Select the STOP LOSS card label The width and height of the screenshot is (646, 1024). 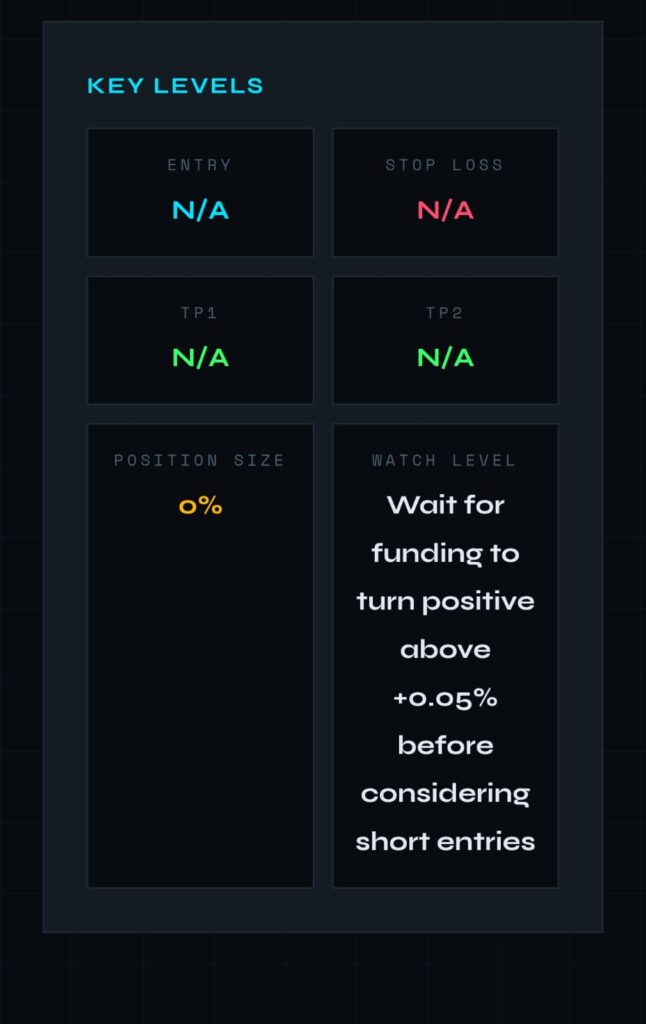coord(445,165)
